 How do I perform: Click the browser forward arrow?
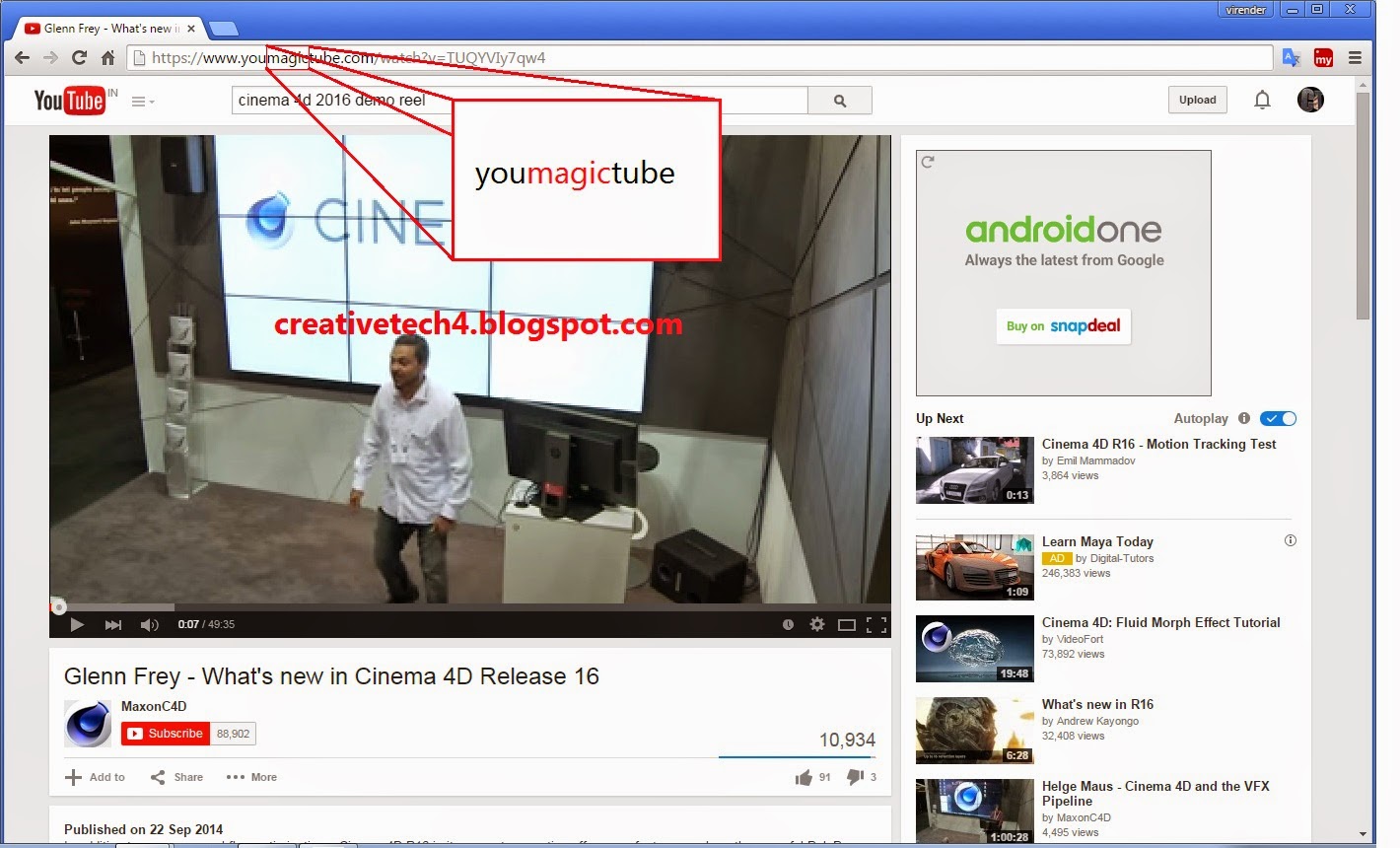coord(50,58)
